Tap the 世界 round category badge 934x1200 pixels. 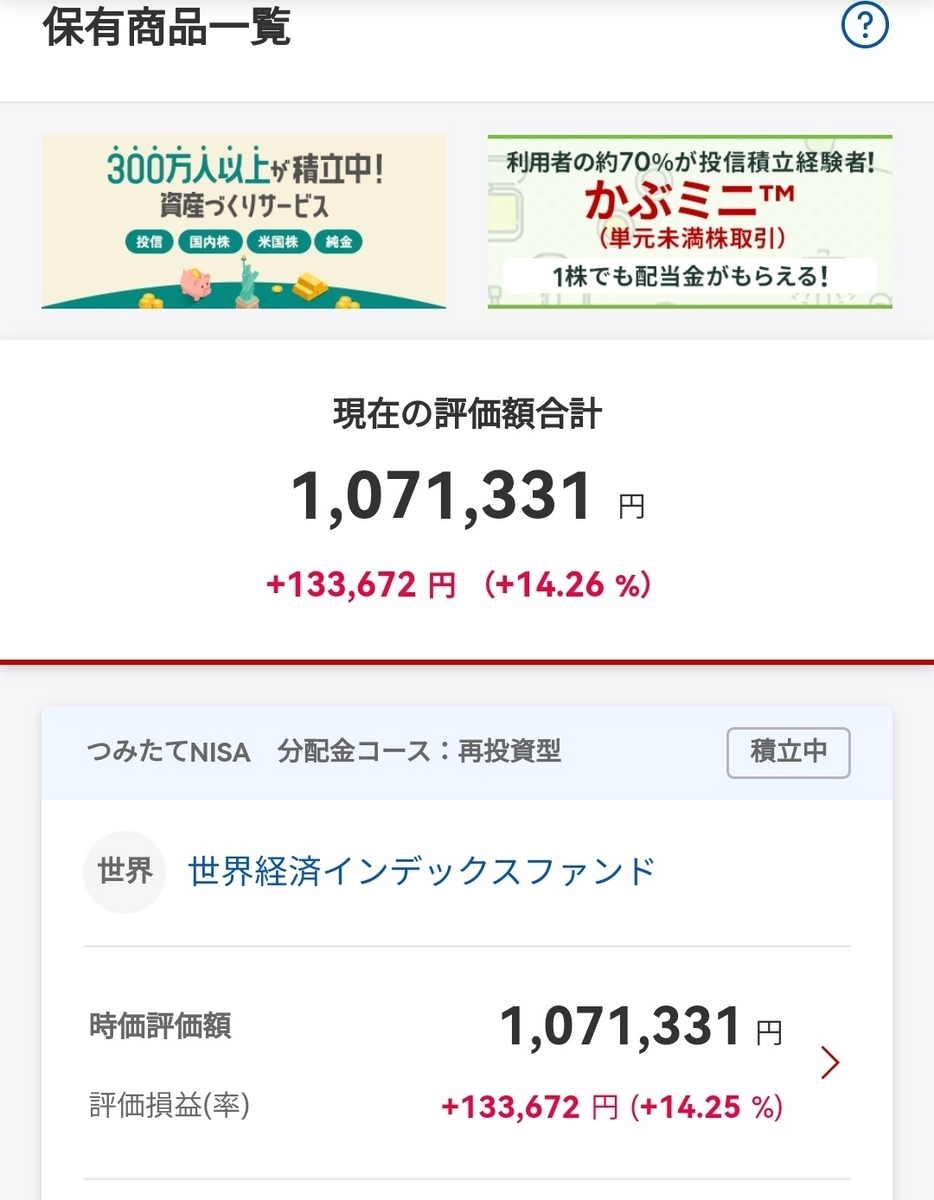click(124, 872)
